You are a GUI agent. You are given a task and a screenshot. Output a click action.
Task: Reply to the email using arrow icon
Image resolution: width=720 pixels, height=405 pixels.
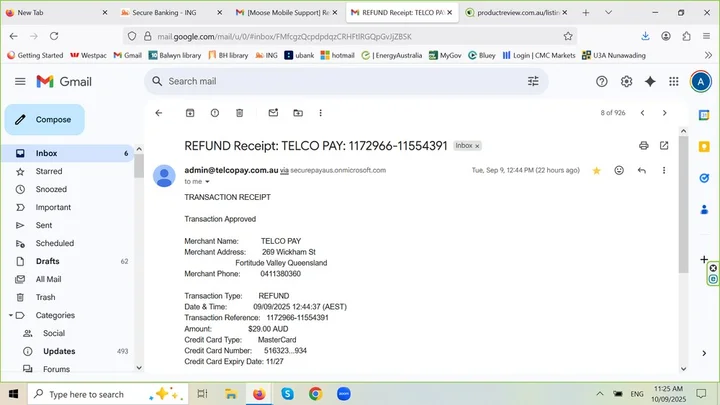(x=641, y=171)
